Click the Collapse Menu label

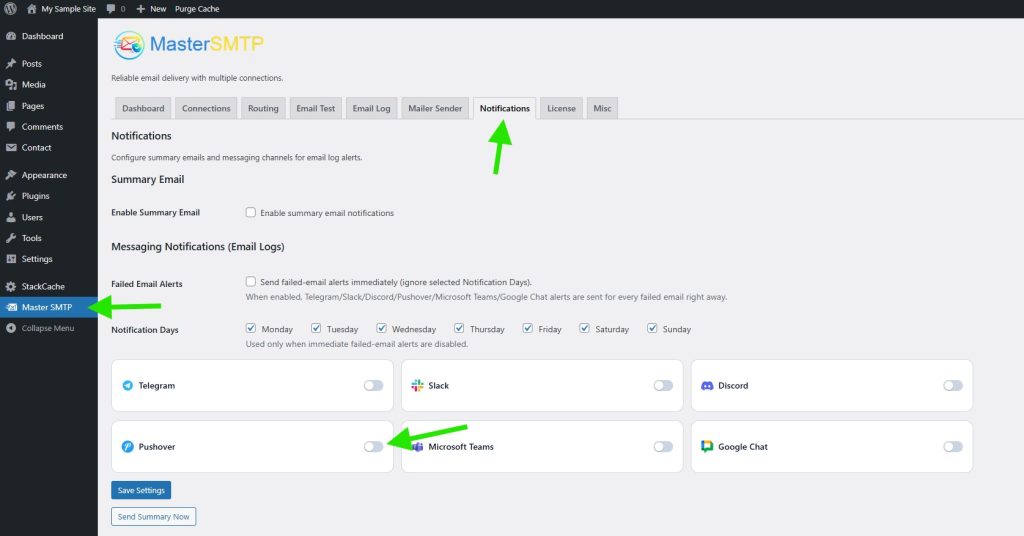point(48,328)
